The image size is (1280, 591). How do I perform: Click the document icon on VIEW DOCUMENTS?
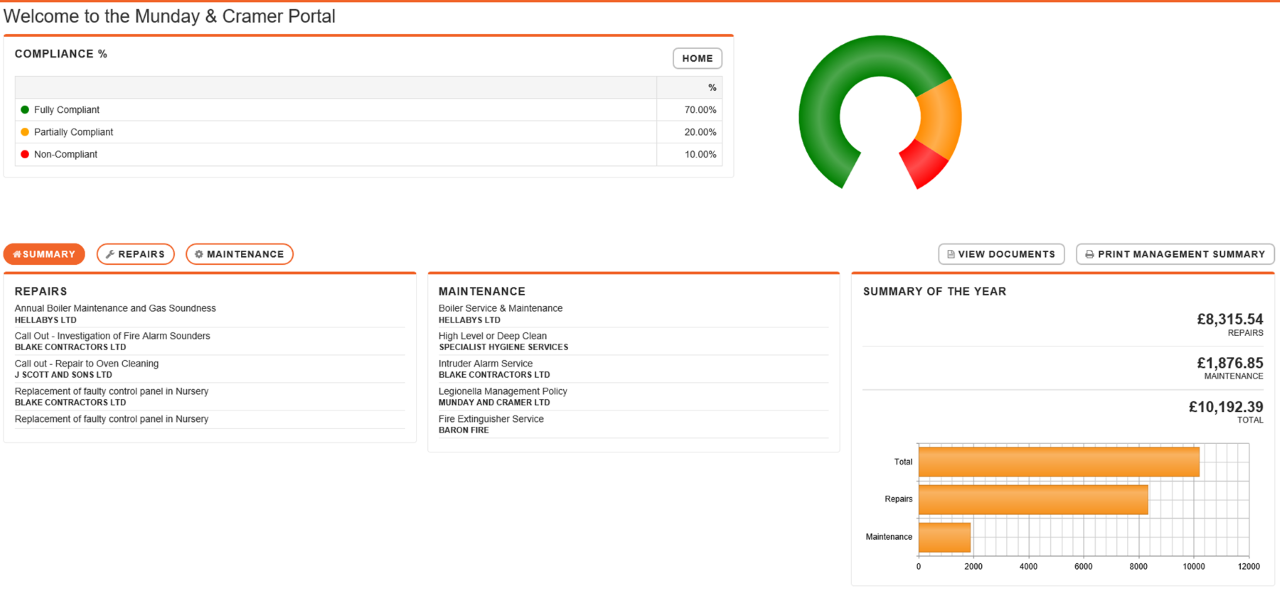[x=951, y=254]
